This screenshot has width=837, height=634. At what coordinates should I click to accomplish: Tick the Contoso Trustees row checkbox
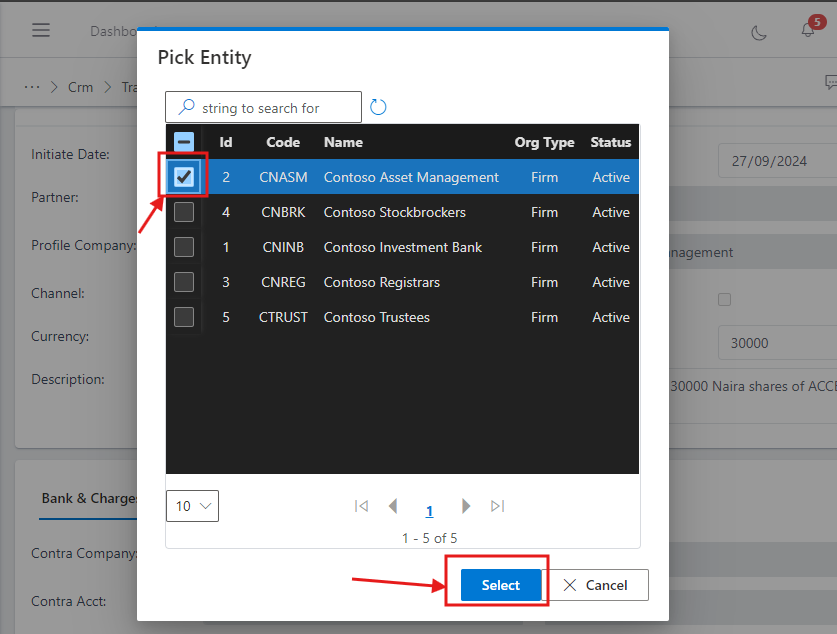(x=184, y=317)
